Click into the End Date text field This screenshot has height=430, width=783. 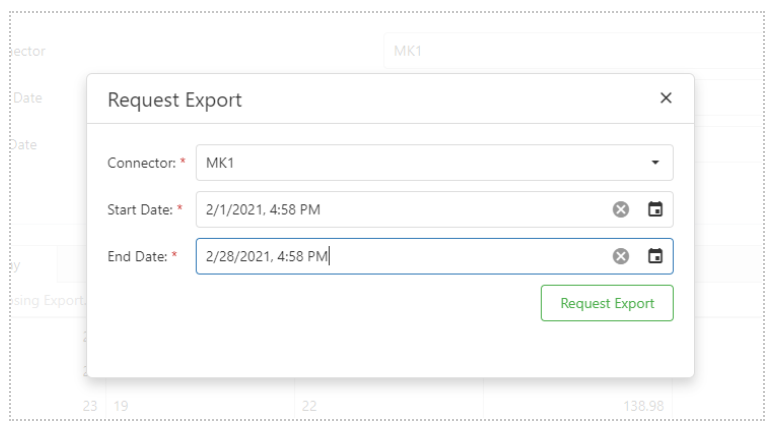(402, 256)
